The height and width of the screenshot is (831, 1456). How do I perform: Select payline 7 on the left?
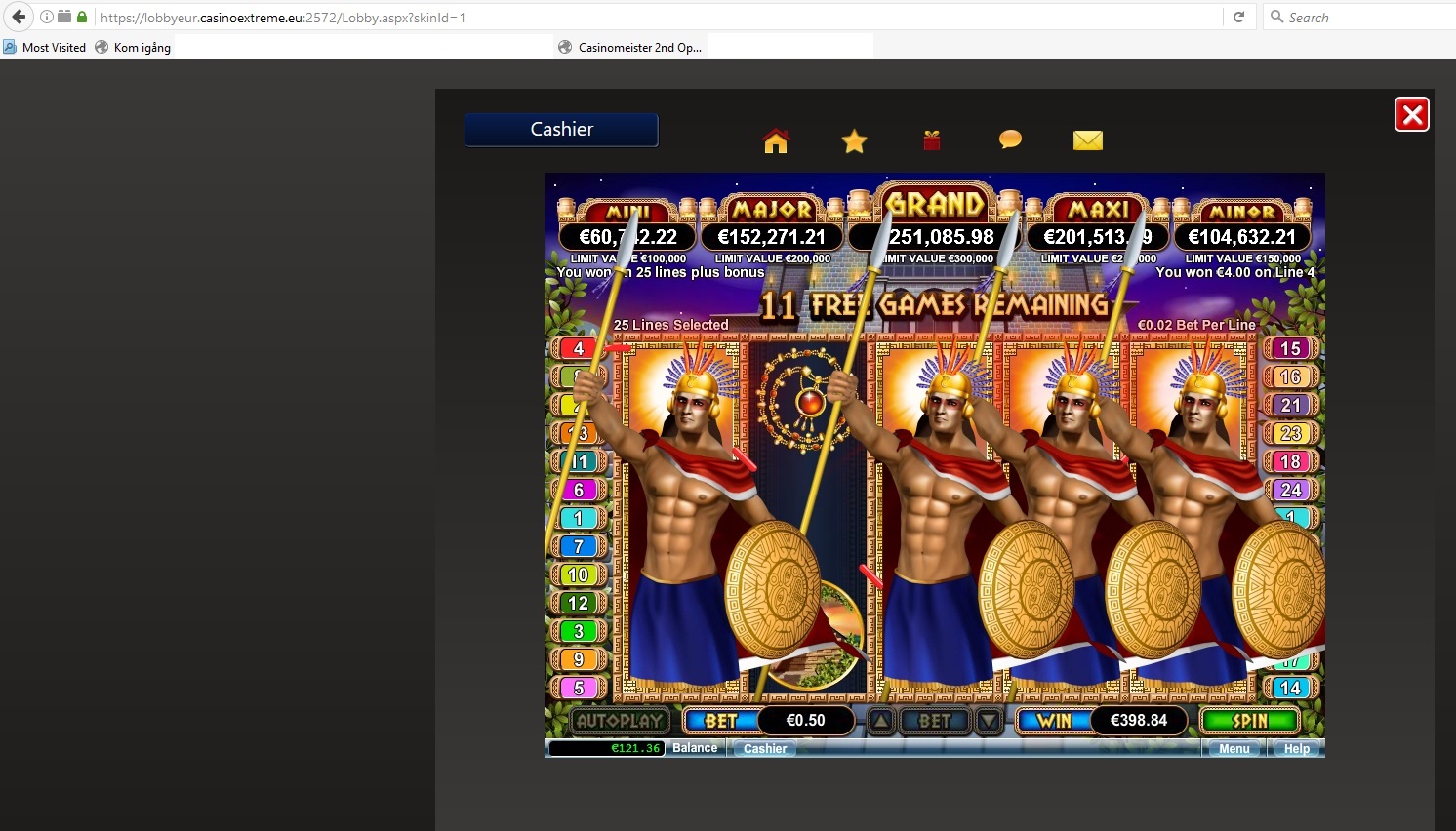point(579,546)
